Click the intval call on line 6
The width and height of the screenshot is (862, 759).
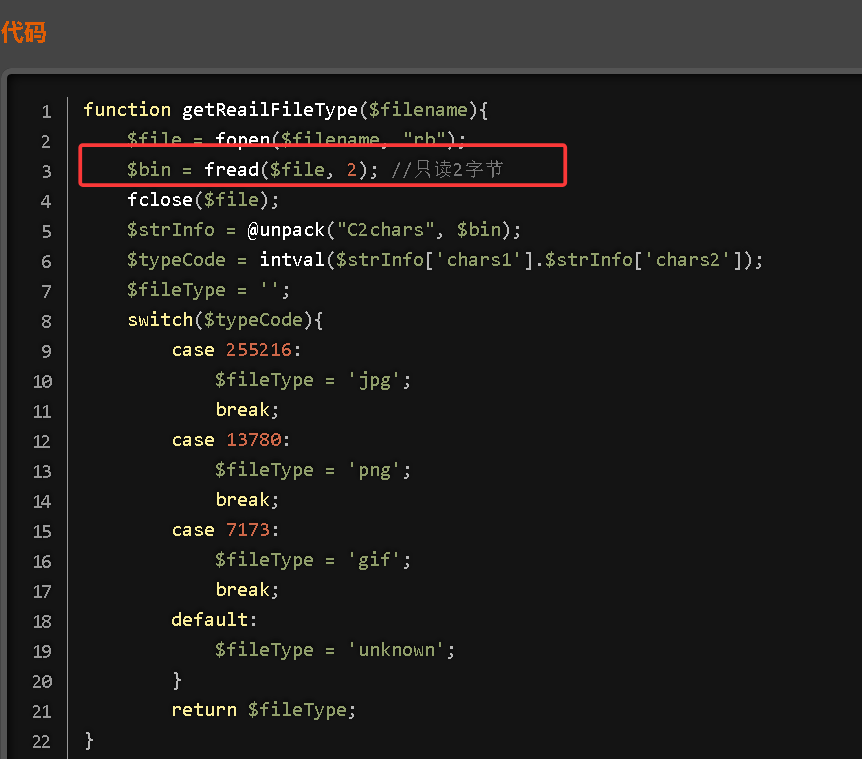click(292, 259)
